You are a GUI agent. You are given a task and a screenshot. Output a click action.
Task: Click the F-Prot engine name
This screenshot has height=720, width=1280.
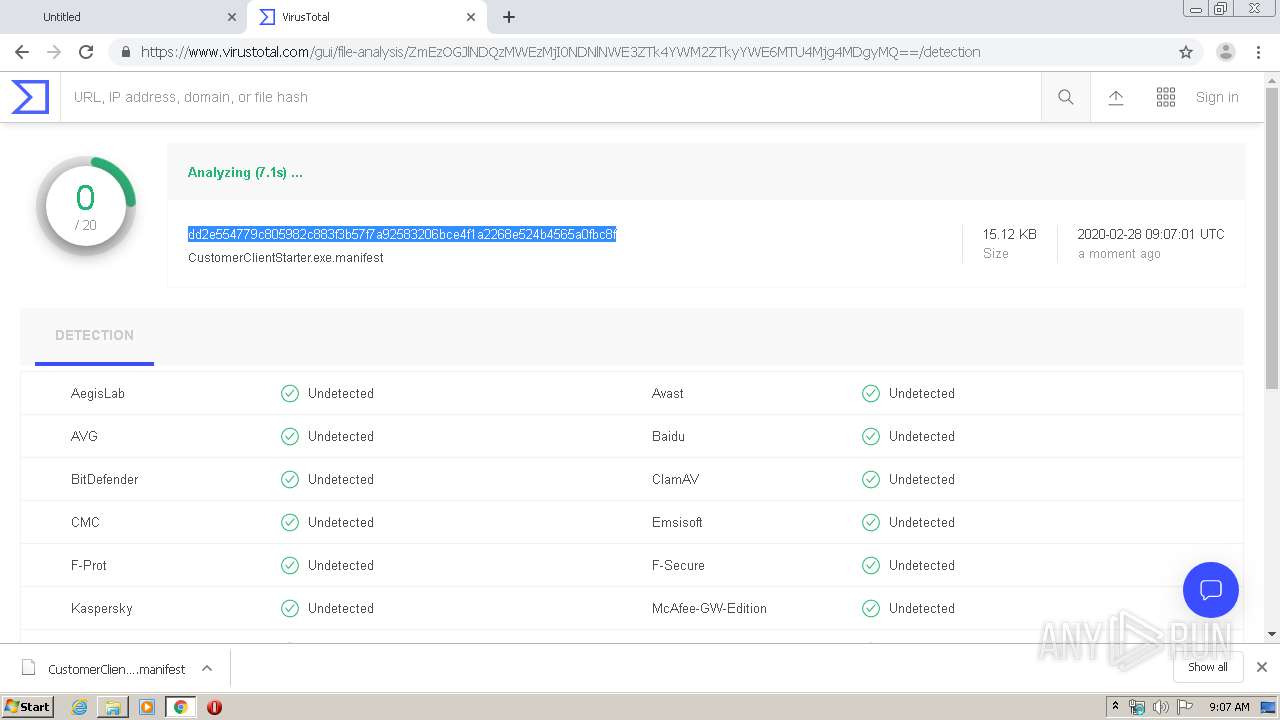pos(89,565)
